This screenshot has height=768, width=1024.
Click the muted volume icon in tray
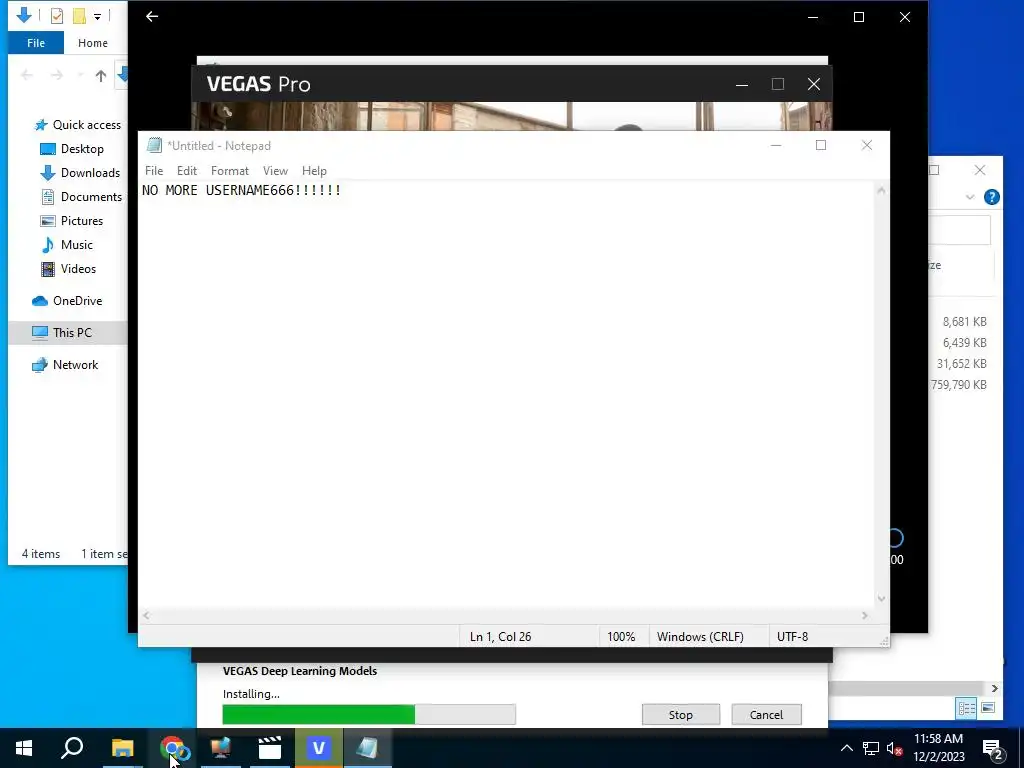[895, 748]
